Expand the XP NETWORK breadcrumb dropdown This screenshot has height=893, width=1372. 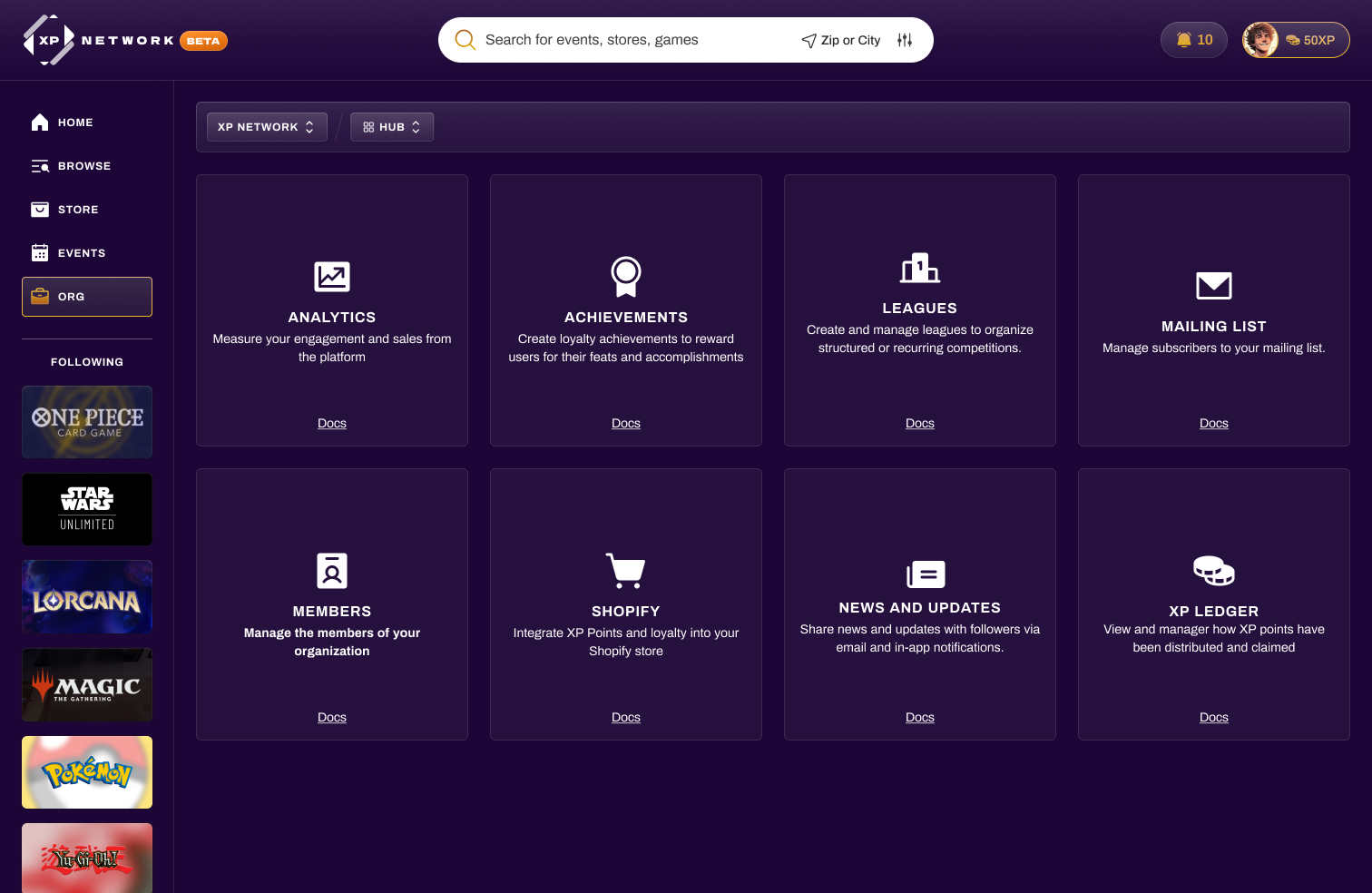pos(266,127)
